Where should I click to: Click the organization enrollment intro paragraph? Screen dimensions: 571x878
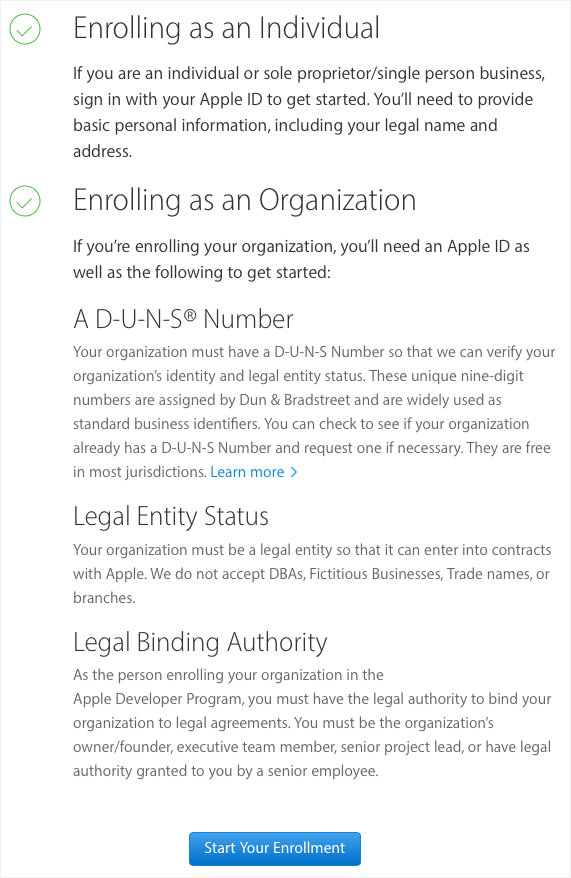coord(301,259)
